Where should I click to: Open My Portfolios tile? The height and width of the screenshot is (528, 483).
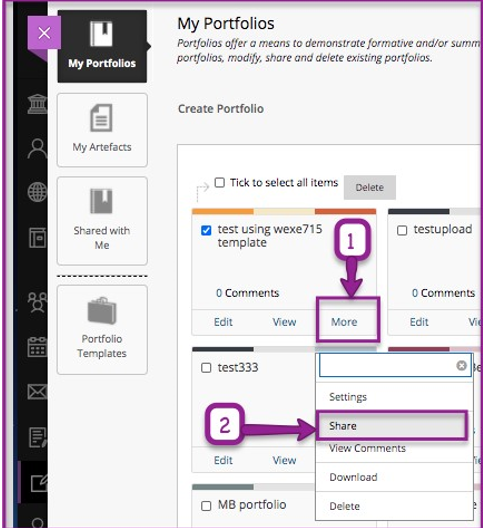point(102,46)
